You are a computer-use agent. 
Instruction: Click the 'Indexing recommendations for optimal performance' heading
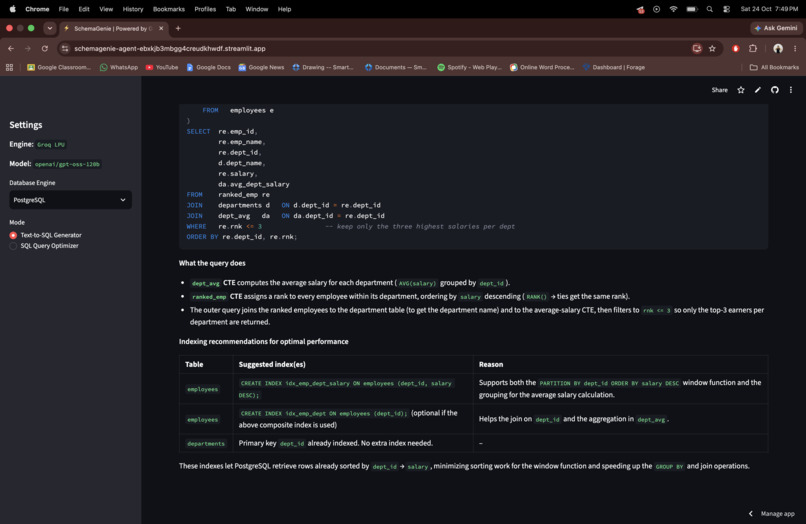[x=264, y=341]
